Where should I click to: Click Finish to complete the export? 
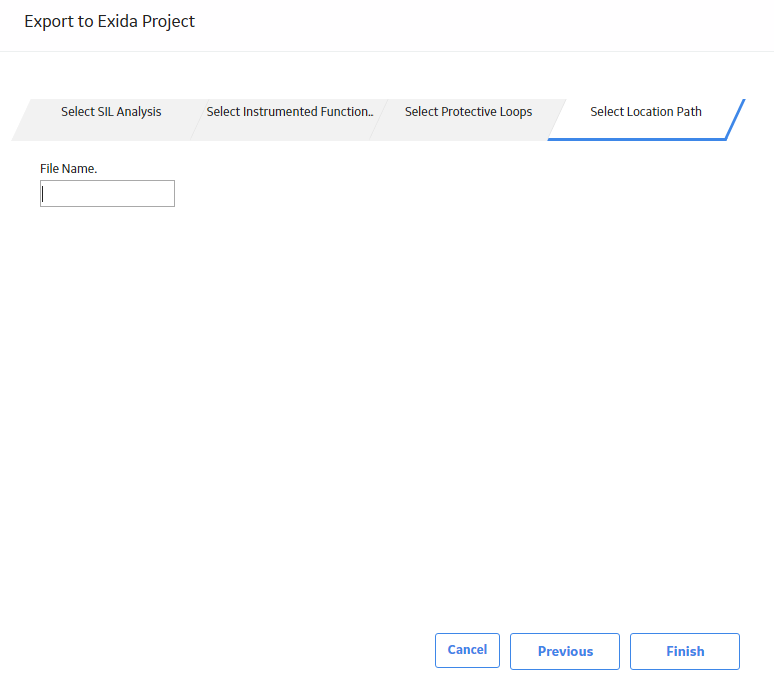pyautogui.click(x=685, y=651)
